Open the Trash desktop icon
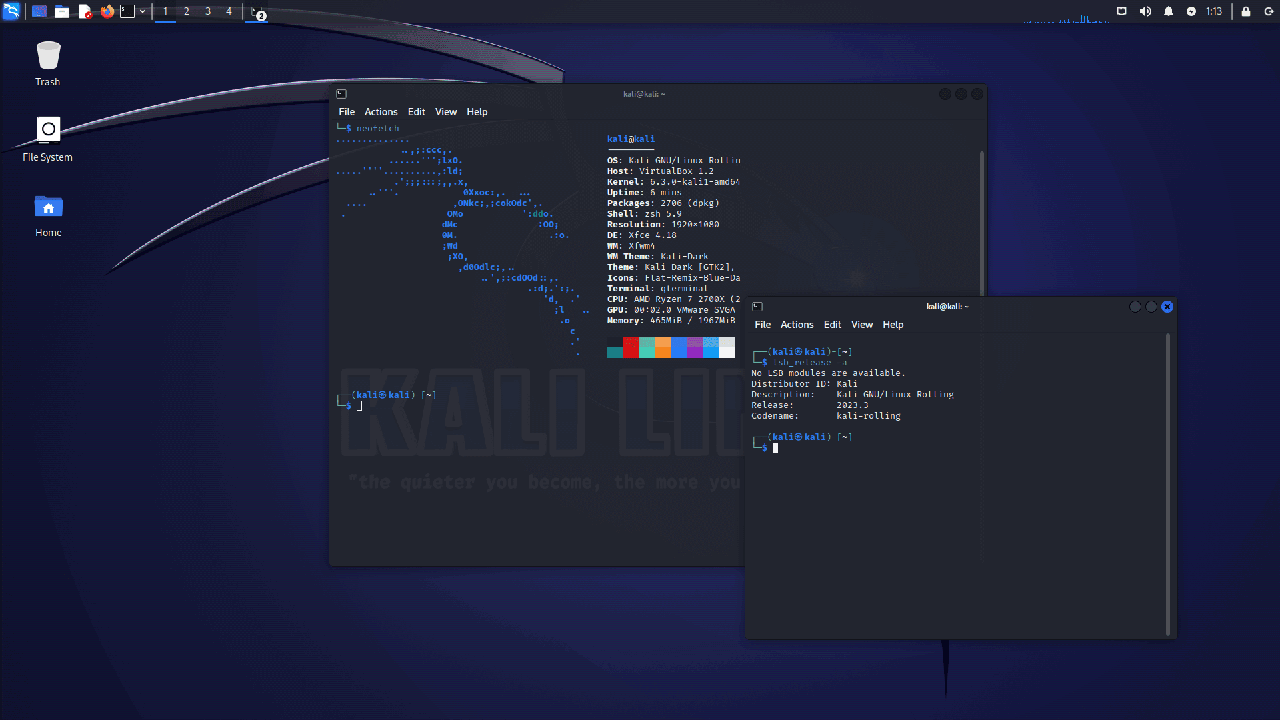This screenshot has width=1280, height=720. pyautogui.click(x=48, y=56)
